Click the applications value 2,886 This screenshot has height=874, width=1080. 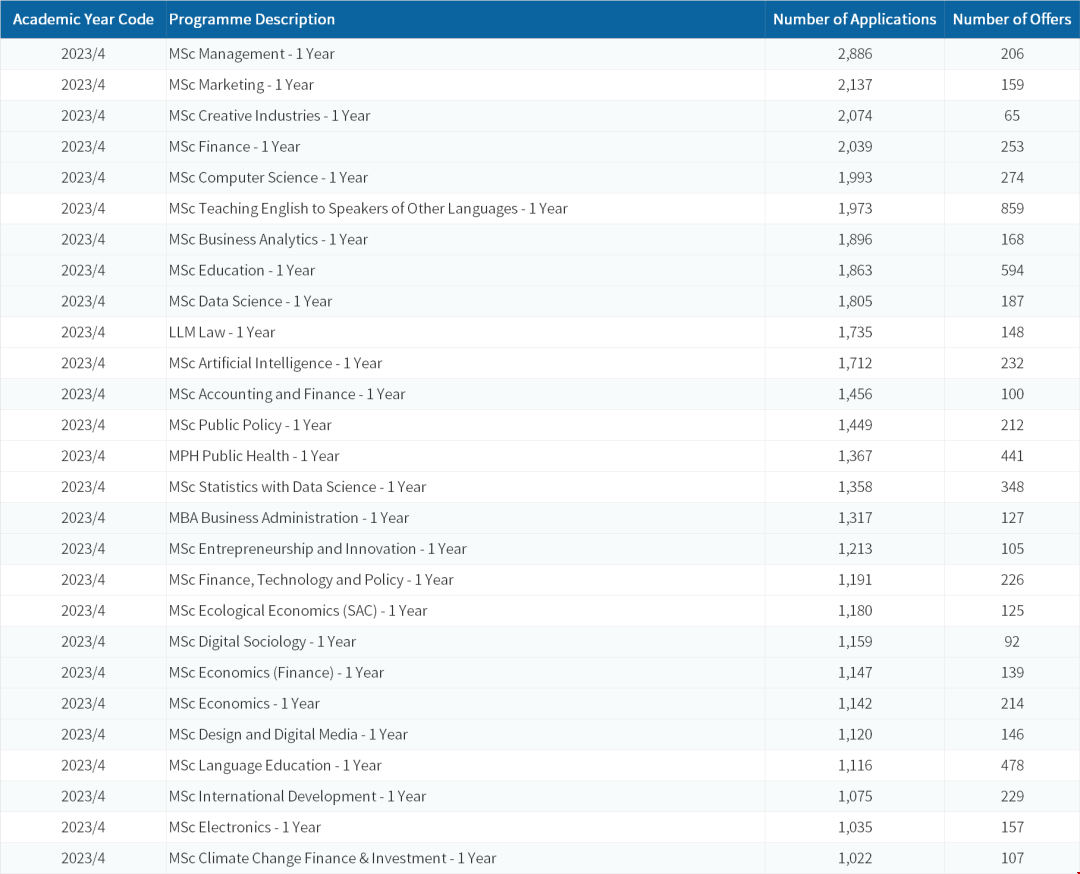pos(855,54)
